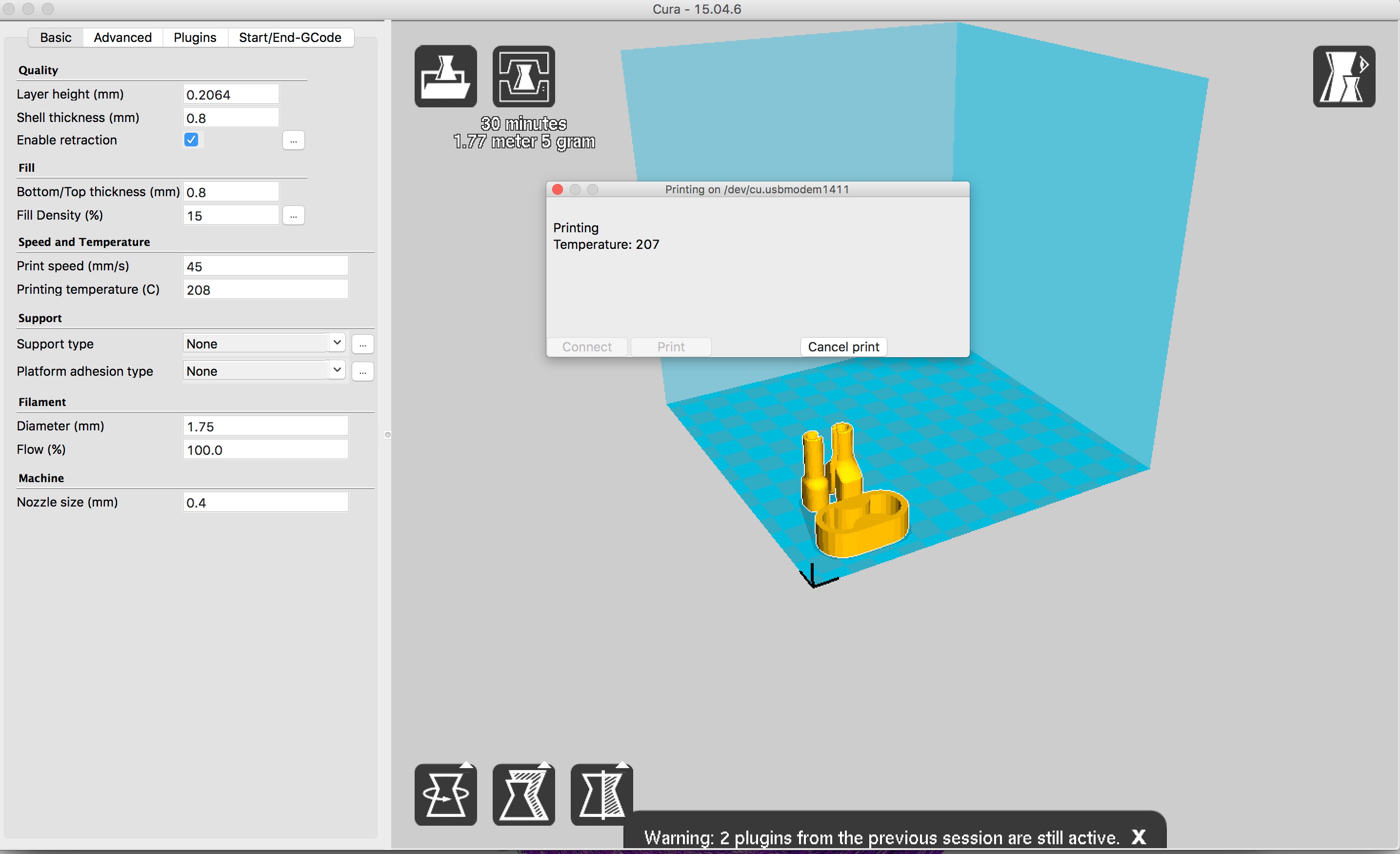The image size is (1400, 854).
Task: Click the Print speed value field
Action: coord(265,266)
